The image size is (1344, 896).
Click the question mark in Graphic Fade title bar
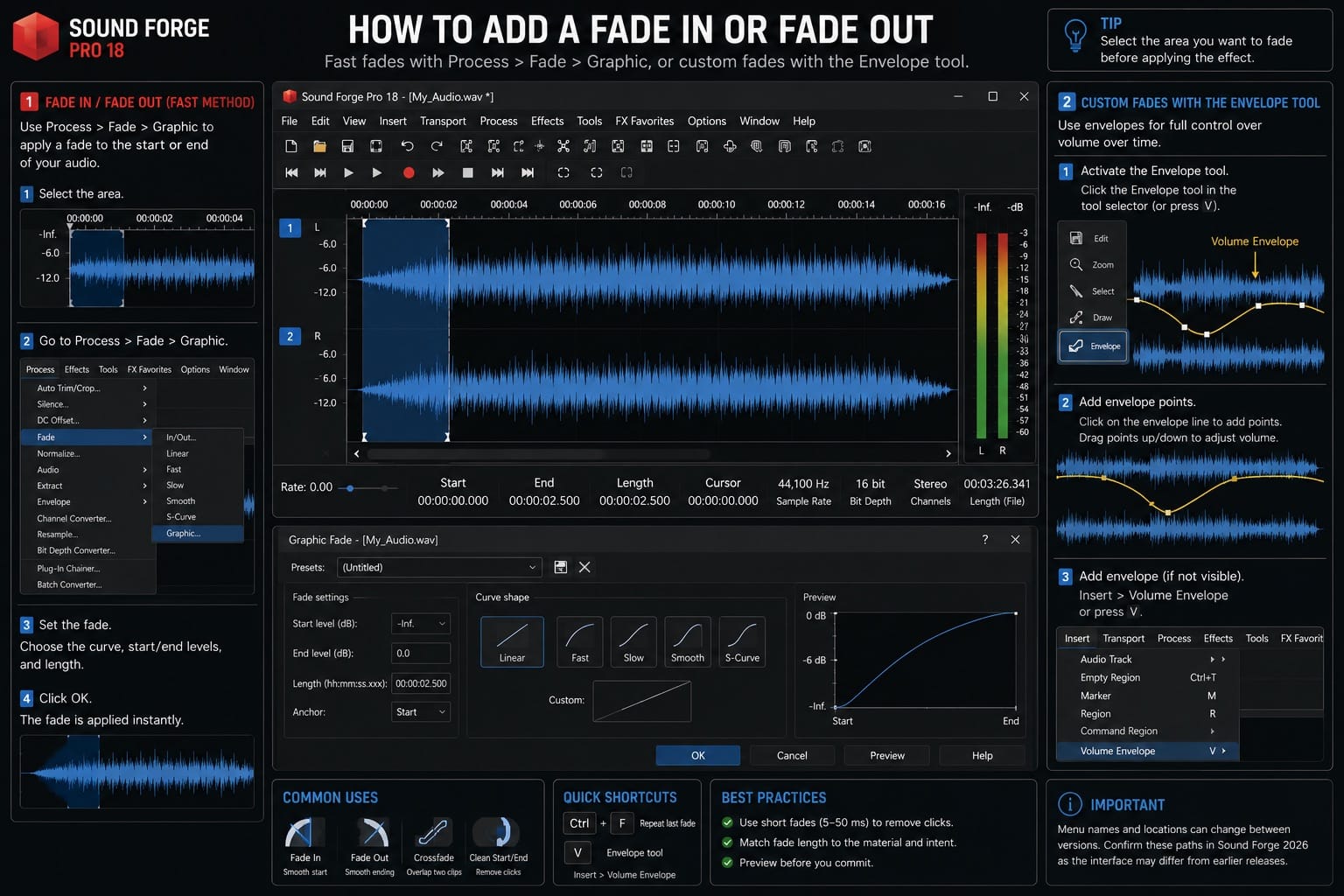pos(985,540)
